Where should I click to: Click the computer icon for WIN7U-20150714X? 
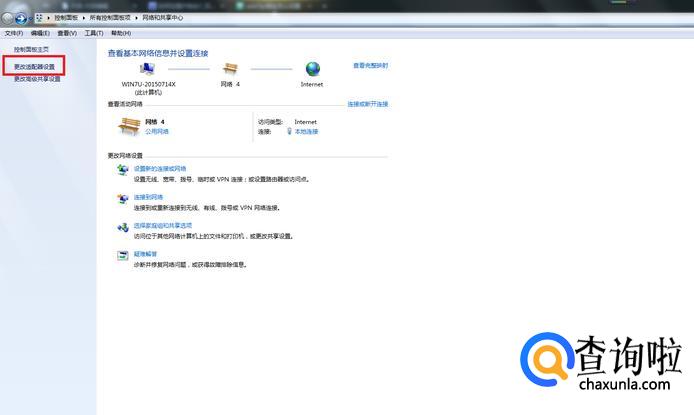pyautogui.click(x=148, y=69)
